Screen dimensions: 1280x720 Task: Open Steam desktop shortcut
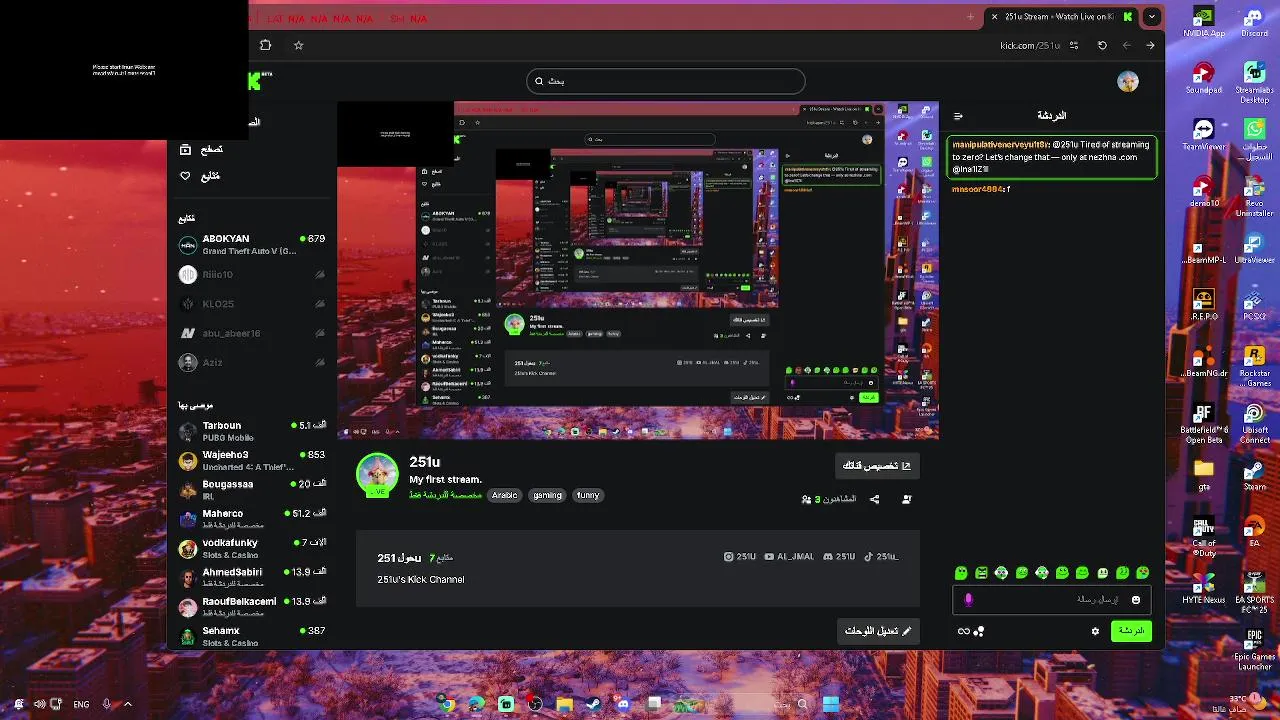(1254, 475)
